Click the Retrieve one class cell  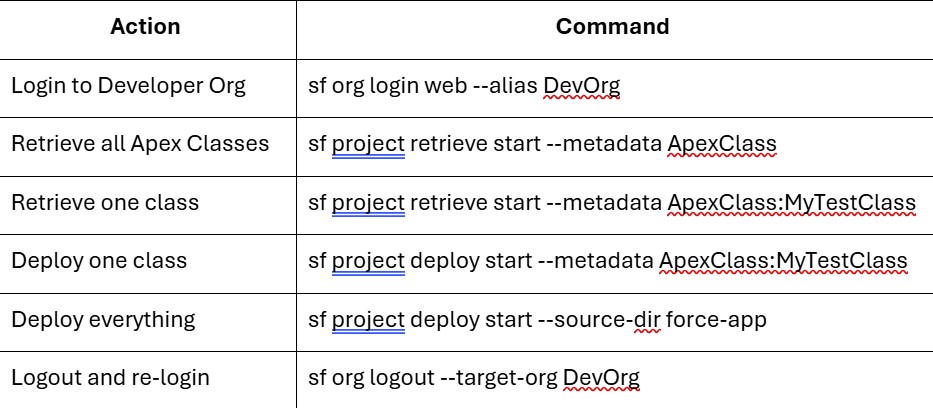[105, 202]
